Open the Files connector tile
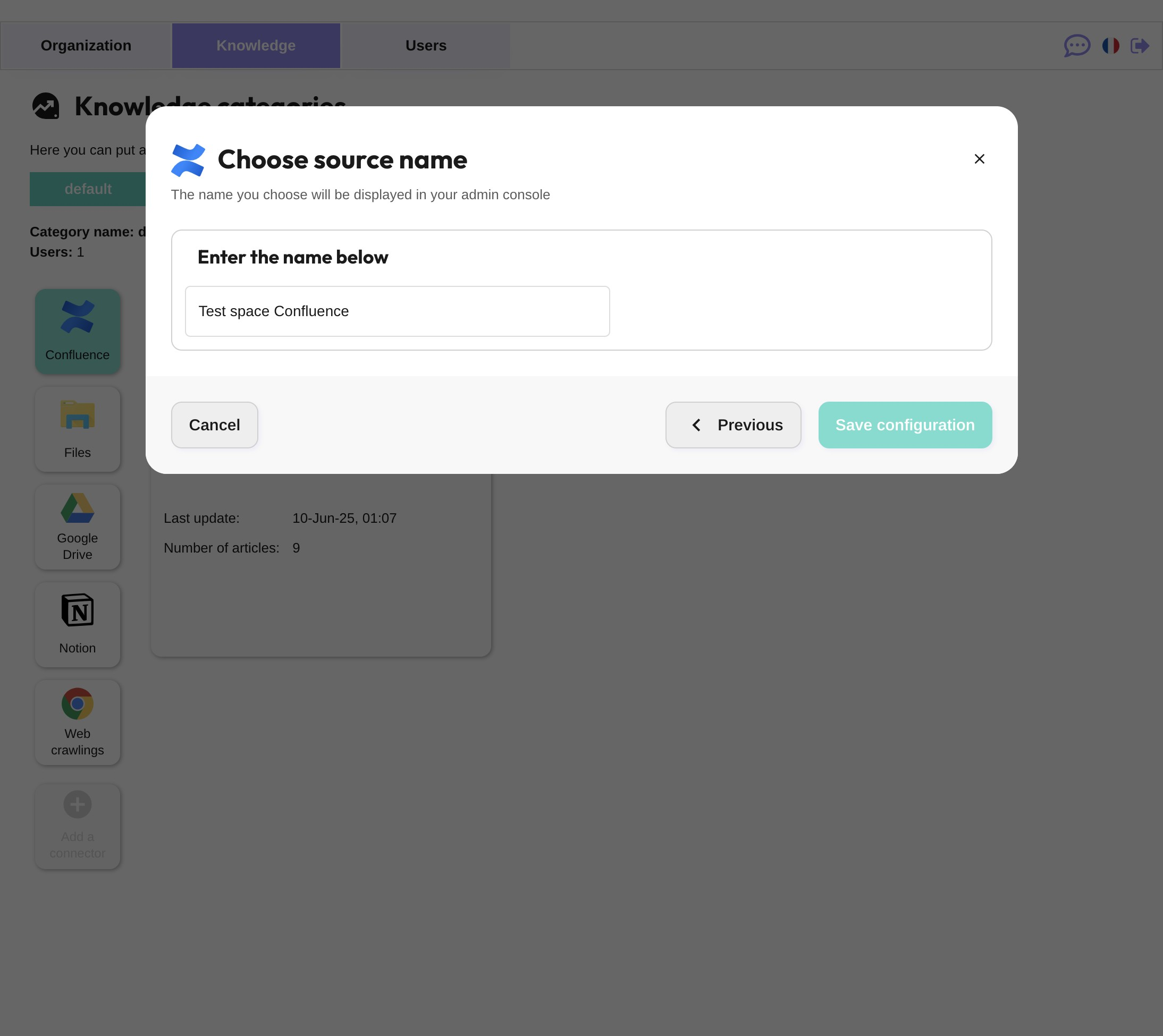The height and width of the screenshot is (1036, 1163). click(78, 429)
